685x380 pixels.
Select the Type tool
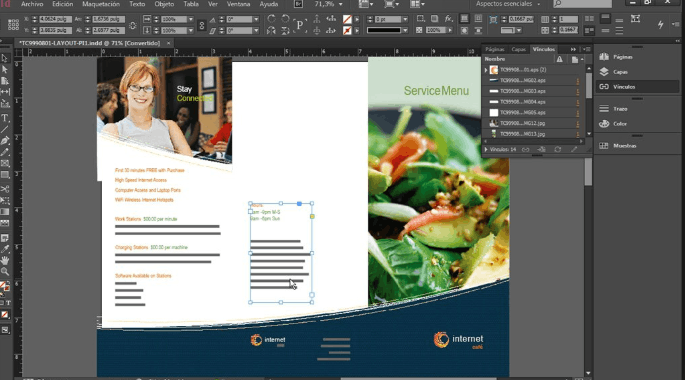click(5, 118)
